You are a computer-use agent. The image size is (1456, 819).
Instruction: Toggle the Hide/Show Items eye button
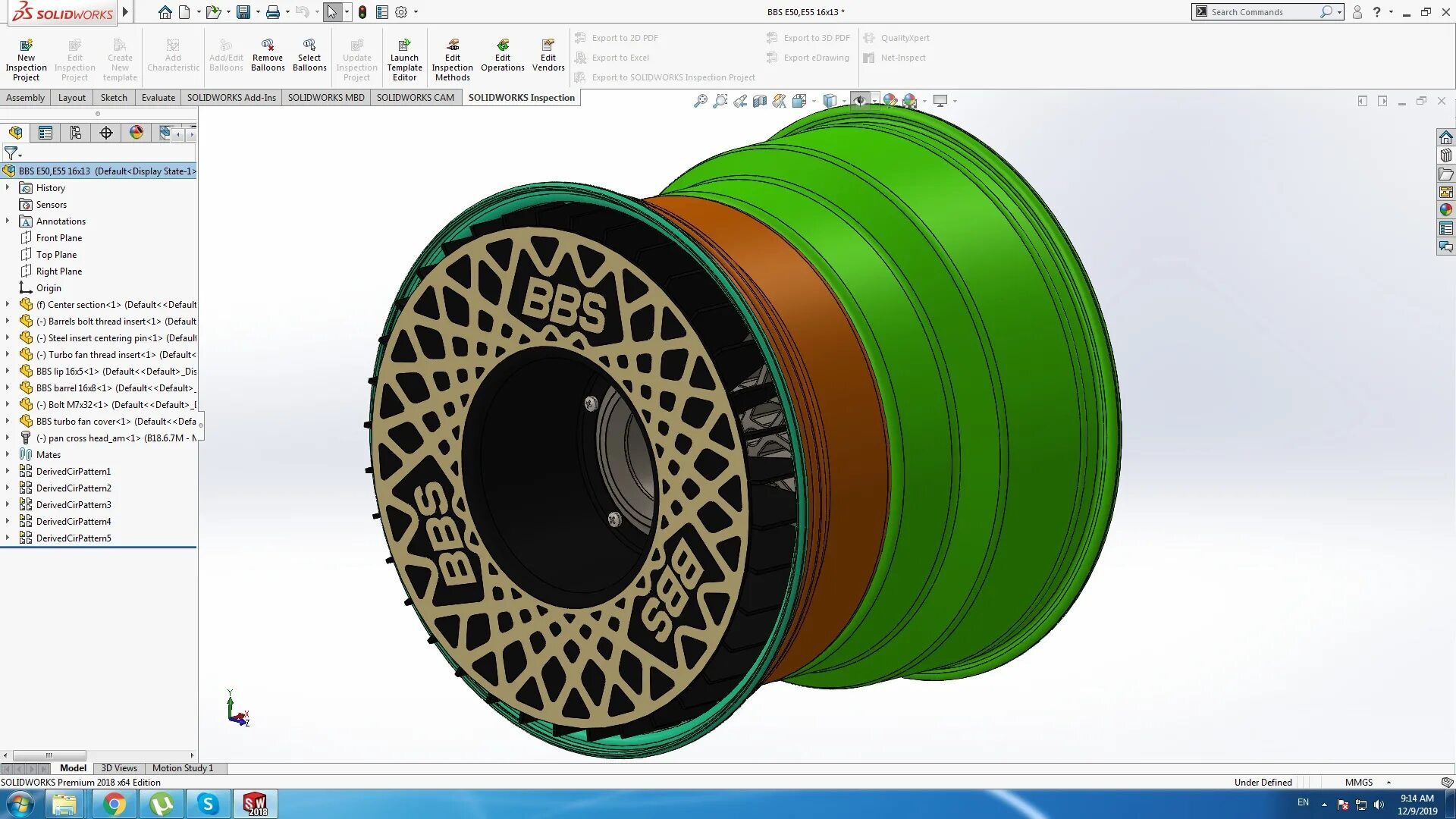tap(859, 101)
